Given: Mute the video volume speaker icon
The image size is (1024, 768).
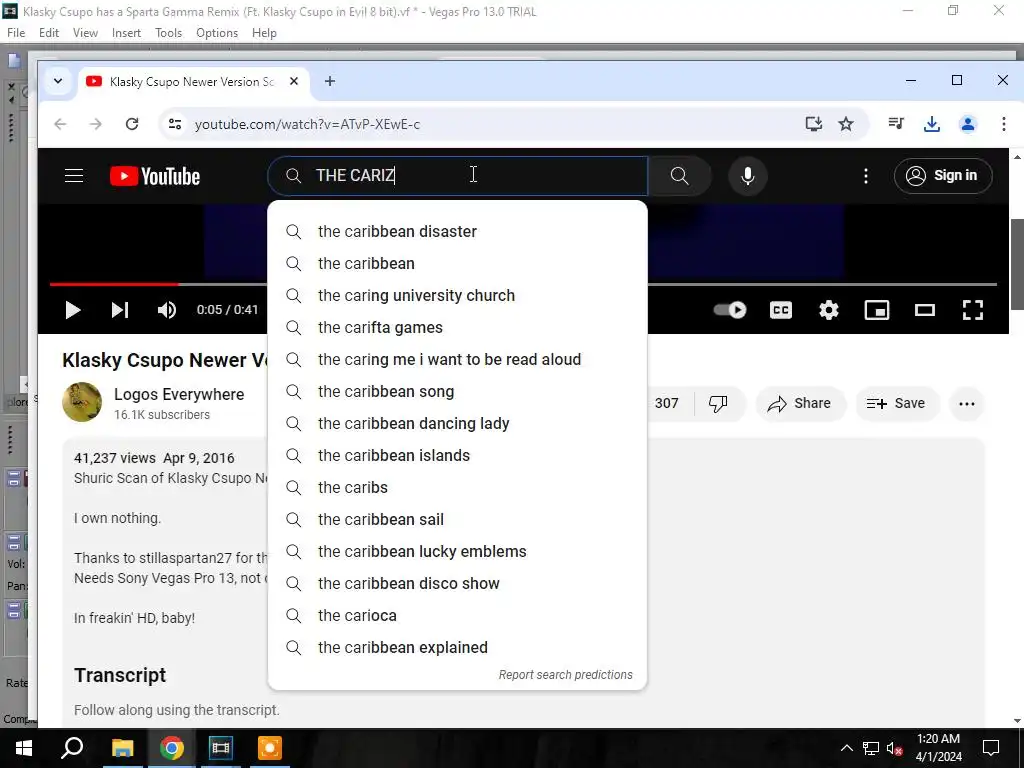Looking at the screenshot, I should 167,310.
